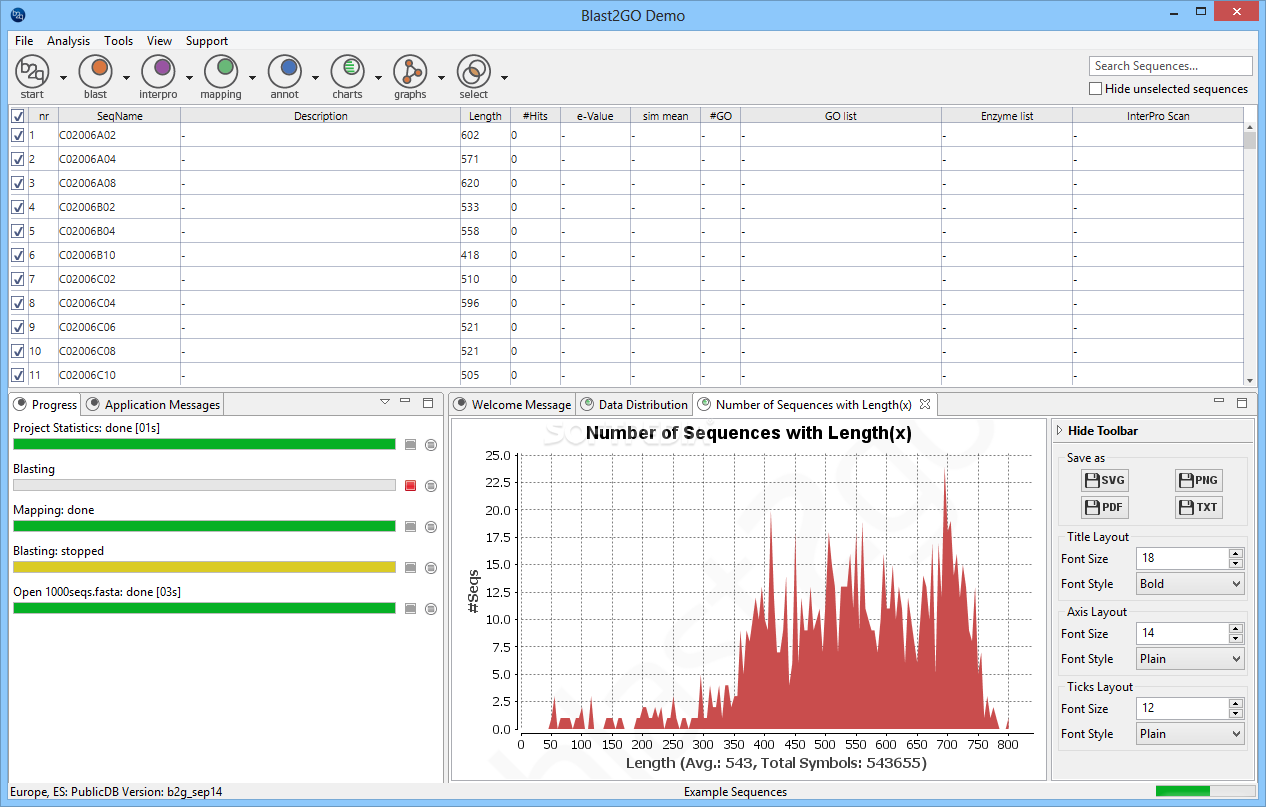Click stop square for Mapping done job
Viewport: 1266px width, 807px height.
[x=410, y=527]
